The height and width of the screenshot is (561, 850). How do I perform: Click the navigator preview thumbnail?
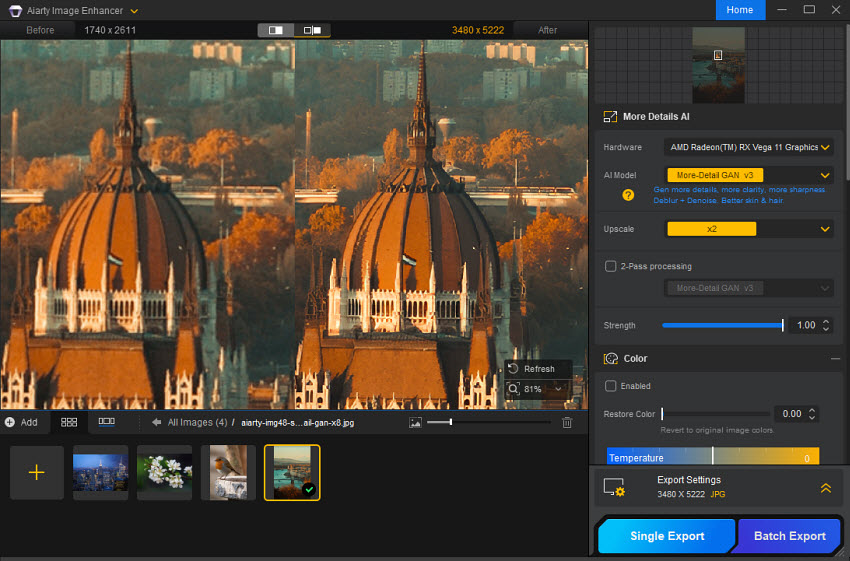coord(718,65)
